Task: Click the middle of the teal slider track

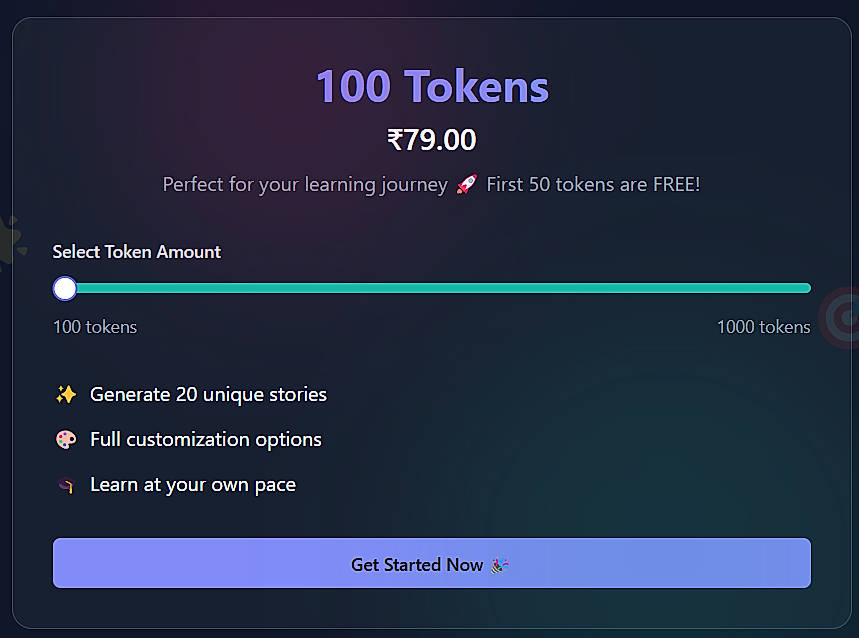Action: pyautogui.click(x=438, y=289)
